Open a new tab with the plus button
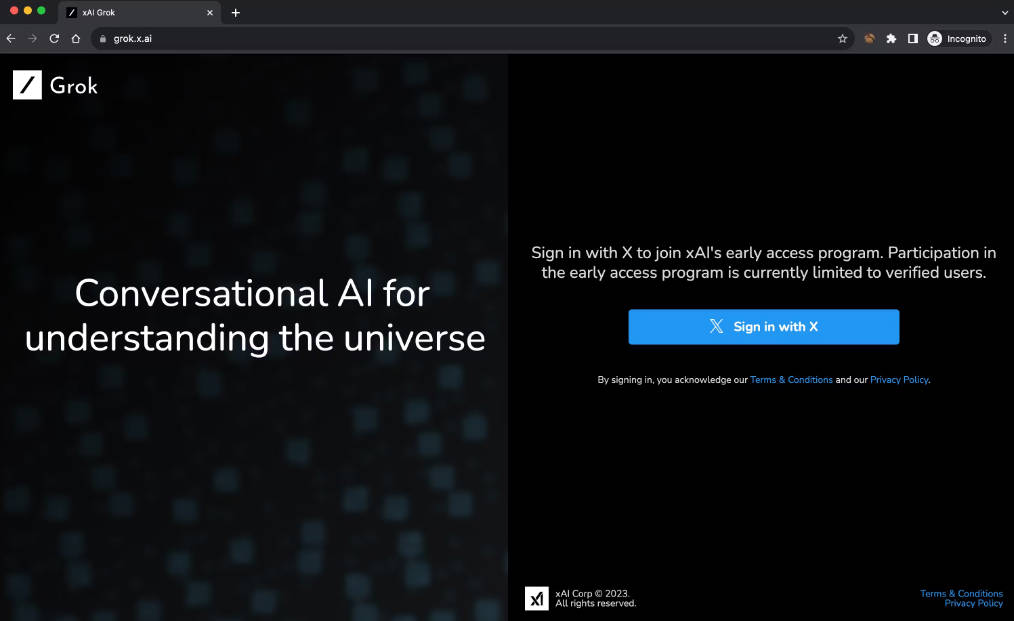 235,13
